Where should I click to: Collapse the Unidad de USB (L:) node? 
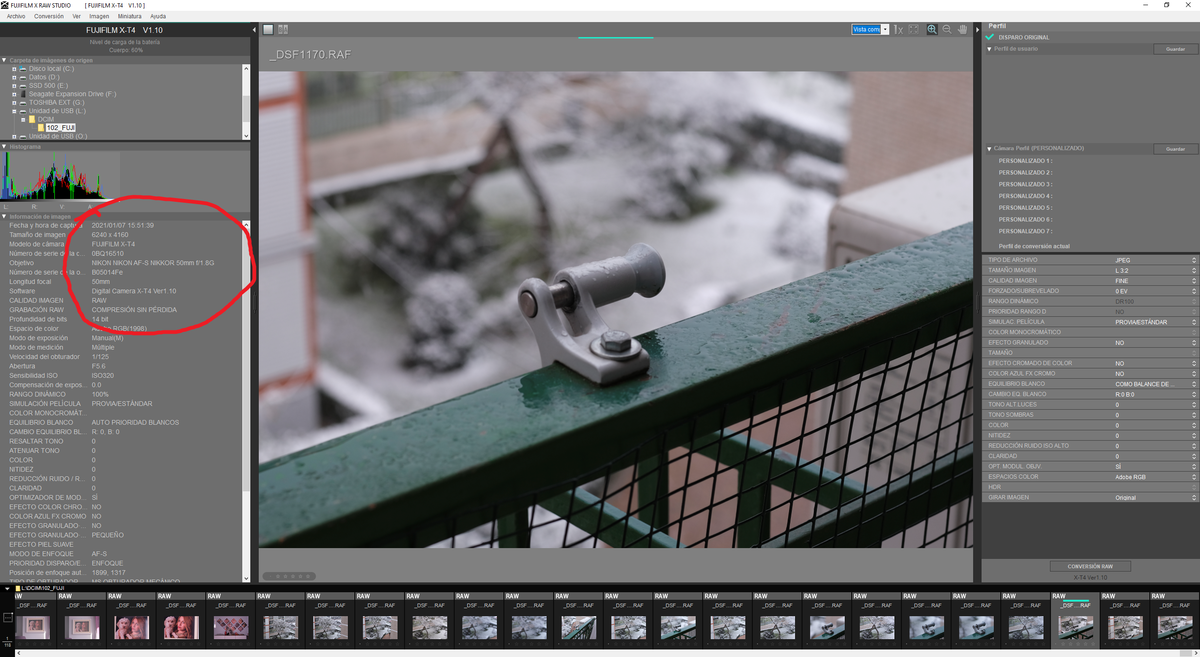(14, 111)
